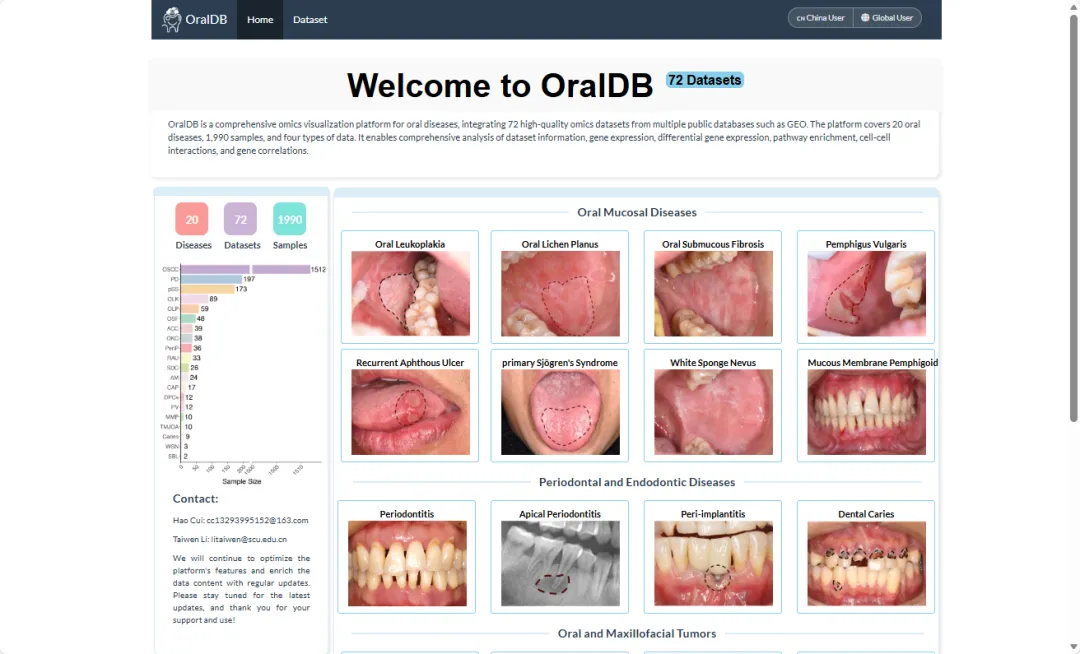Click the globe icon in Global User
1080x654 pixels.
click(x=865, y=18)
